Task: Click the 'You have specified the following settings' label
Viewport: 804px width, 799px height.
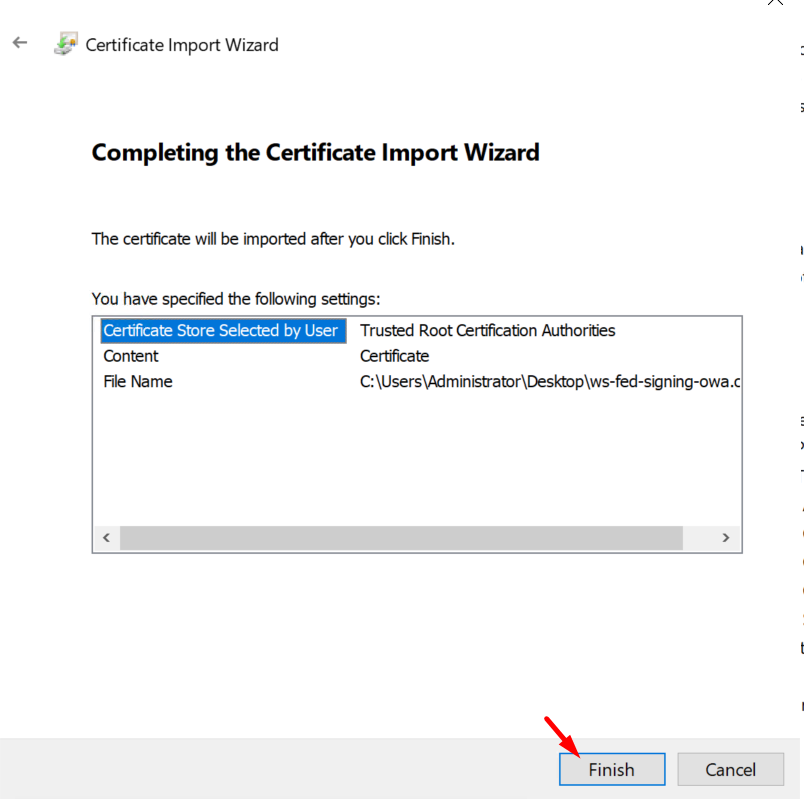Action: 236,299
